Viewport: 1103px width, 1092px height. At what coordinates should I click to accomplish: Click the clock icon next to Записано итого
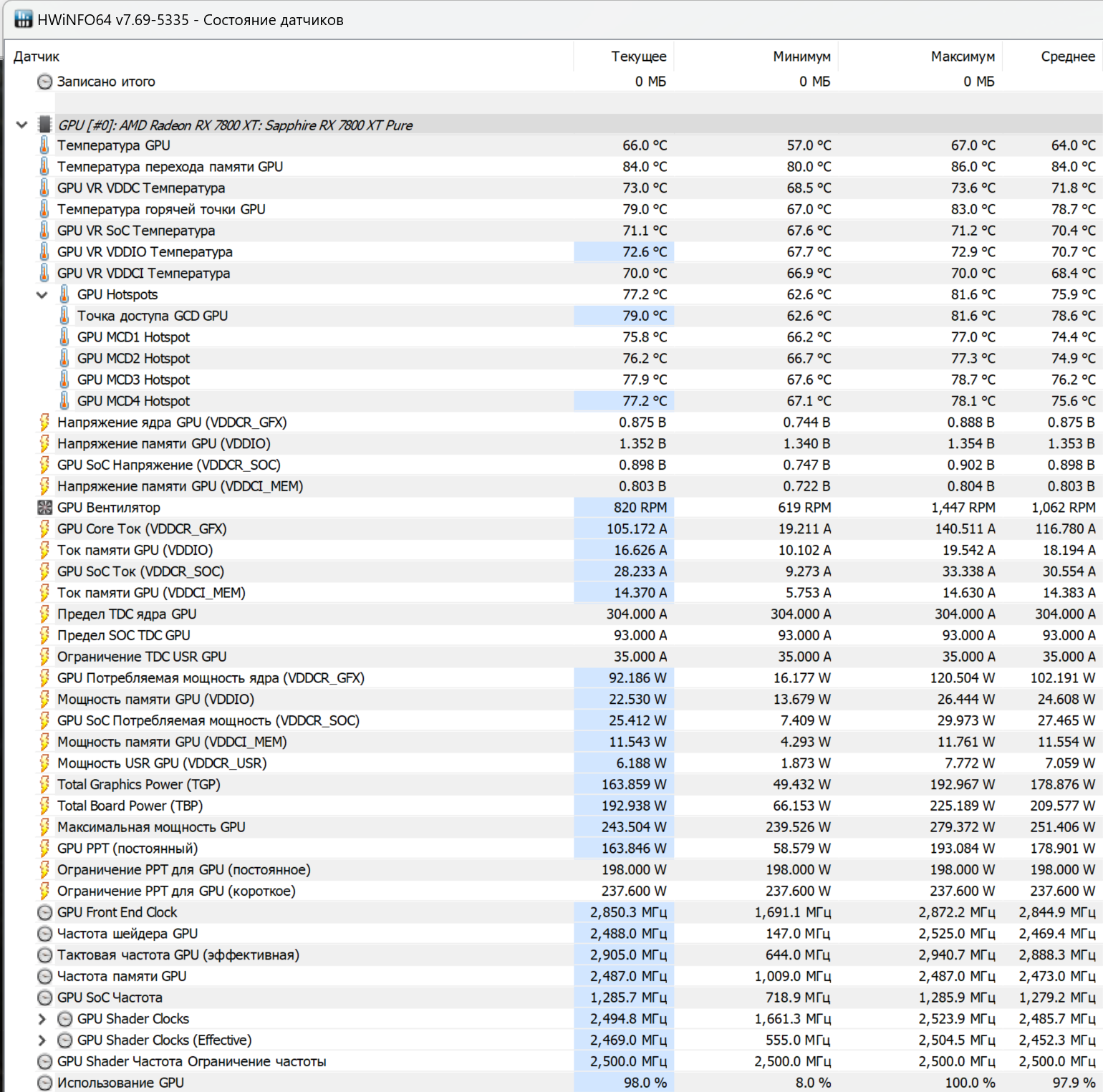coord(44,82)
